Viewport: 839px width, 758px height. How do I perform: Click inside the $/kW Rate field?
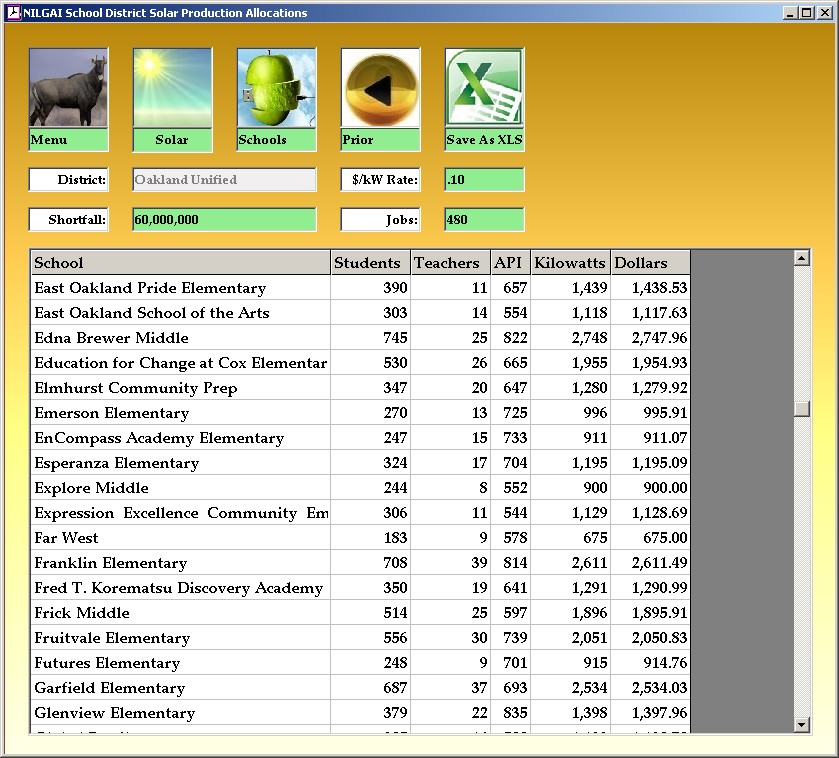click(x=484, y=180)
